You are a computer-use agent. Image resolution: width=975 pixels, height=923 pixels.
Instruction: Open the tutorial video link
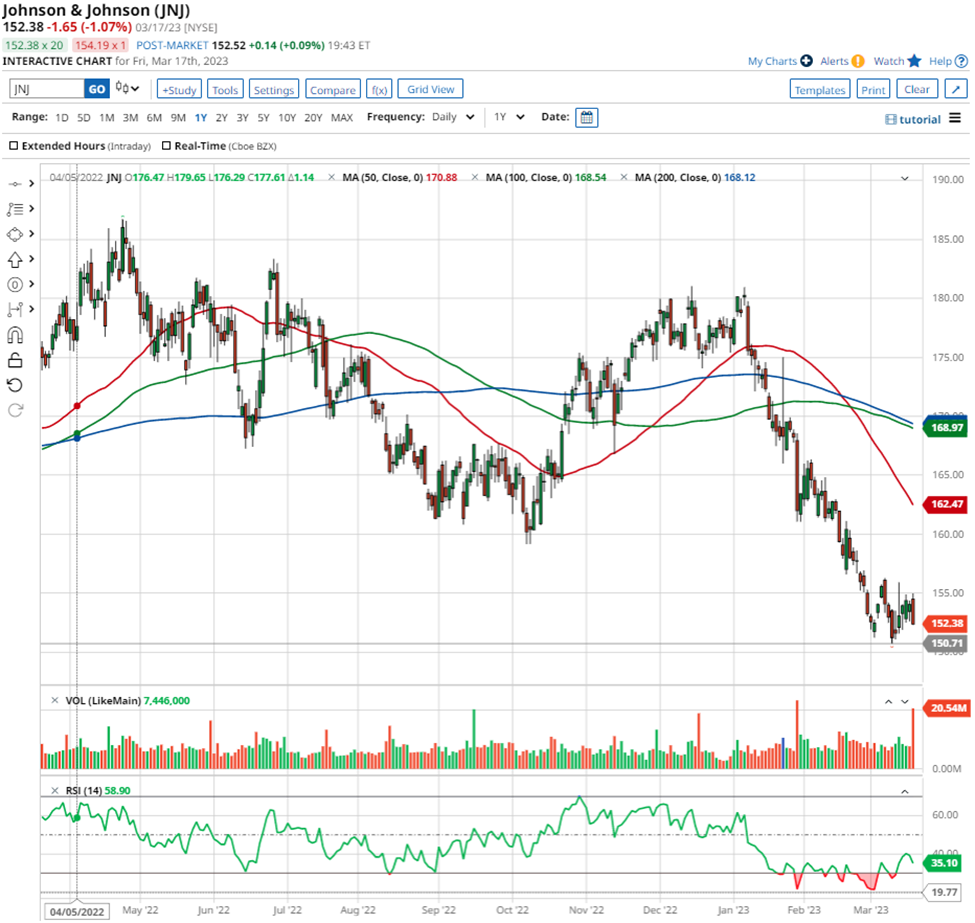[913, 119]
